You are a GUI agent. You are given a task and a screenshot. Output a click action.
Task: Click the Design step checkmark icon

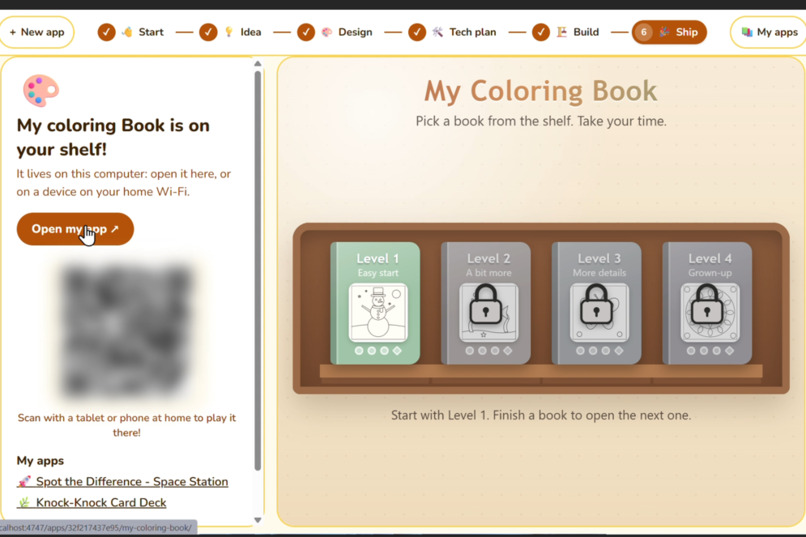pos(306,32)
